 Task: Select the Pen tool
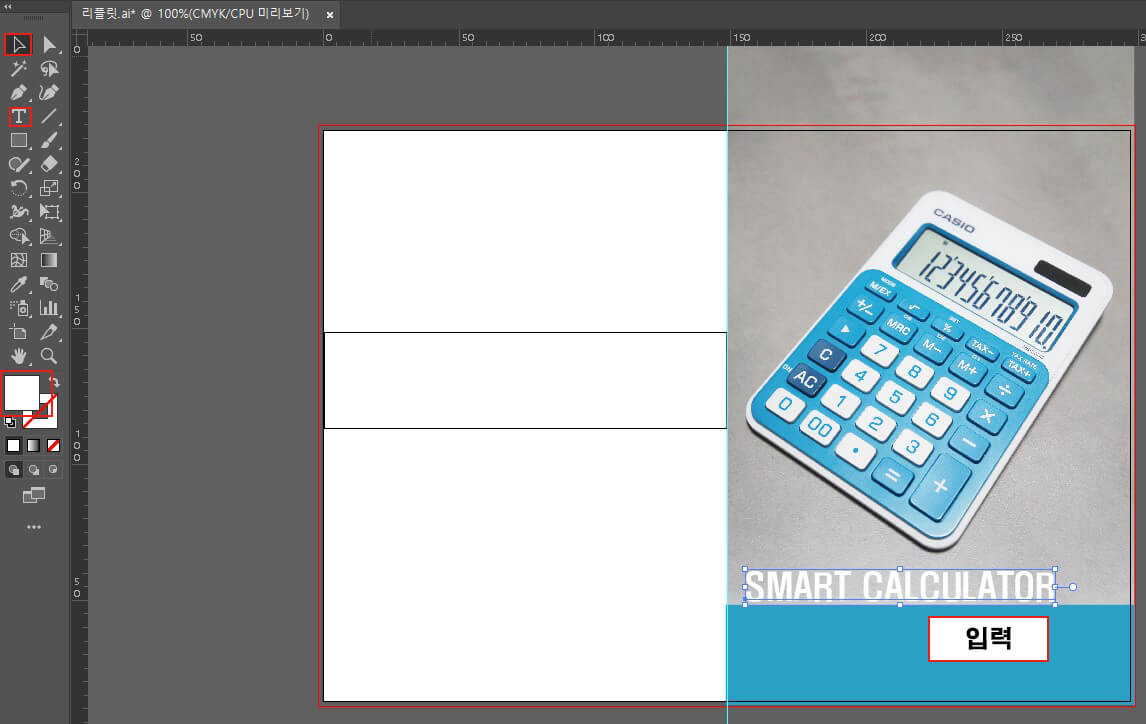18,93
